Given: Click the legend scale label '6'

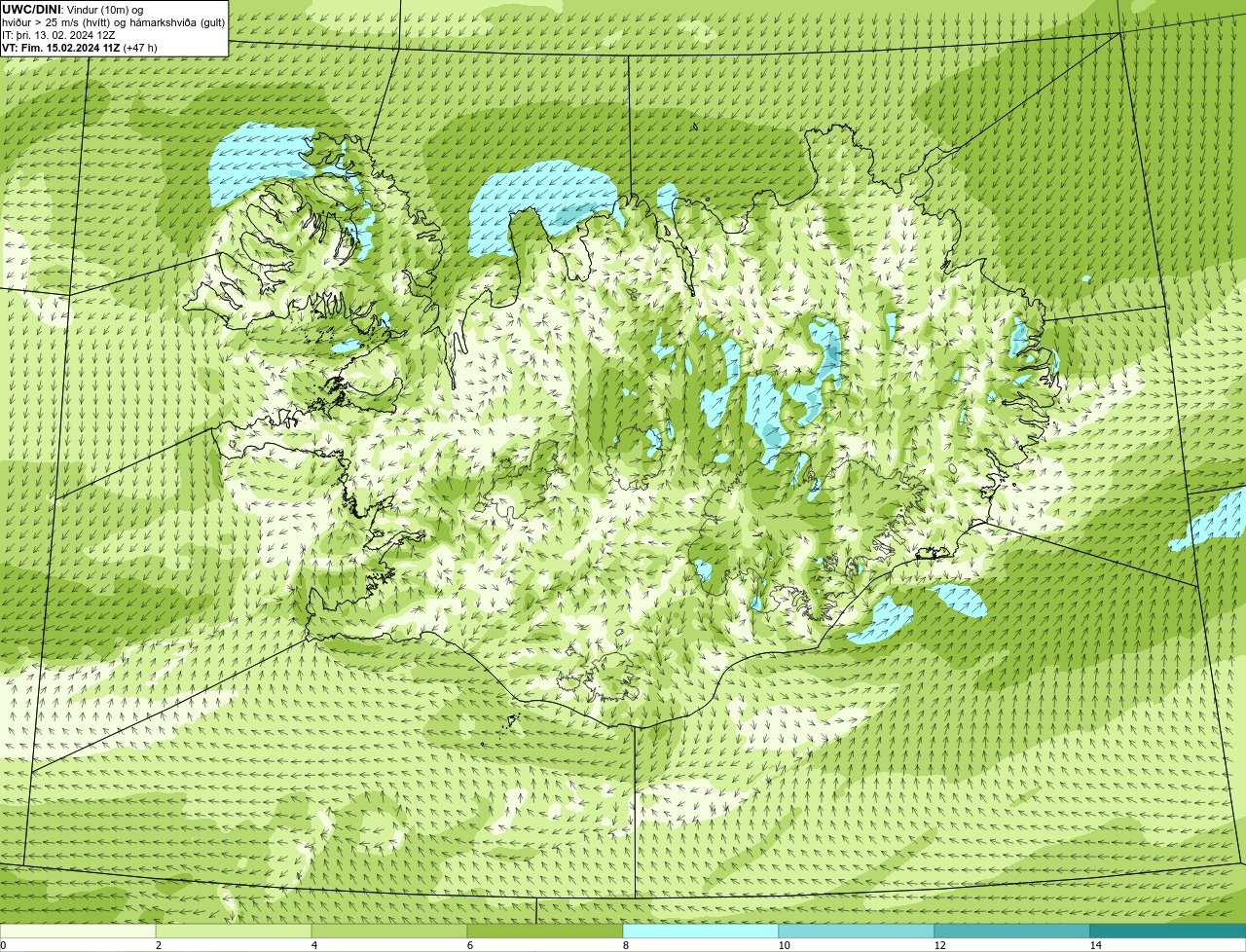Looking at the screenshot, I should [469, 945].
